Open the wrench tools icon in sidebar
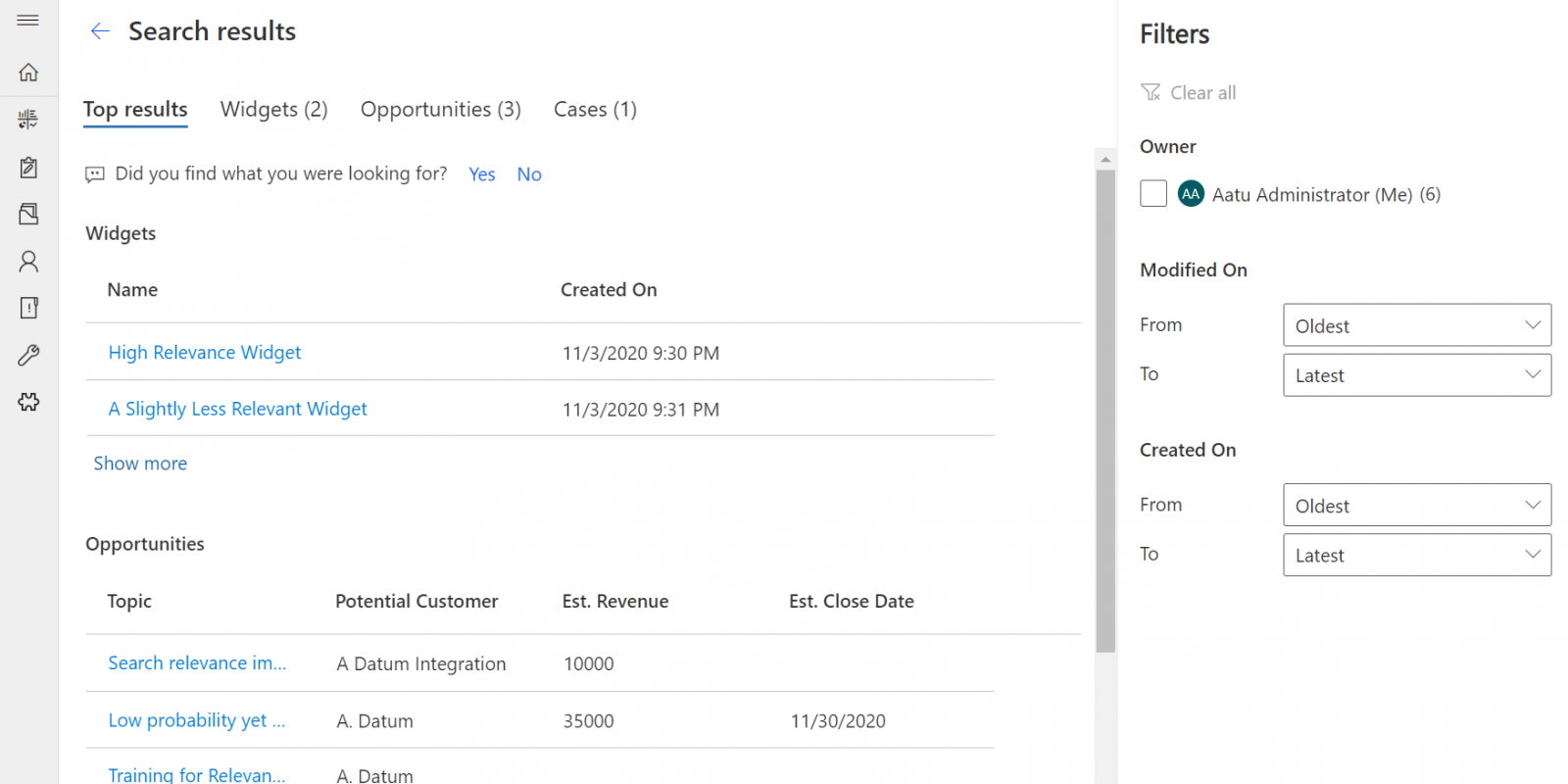Screen dimensions: 1568x784 (x=28, y=355)
